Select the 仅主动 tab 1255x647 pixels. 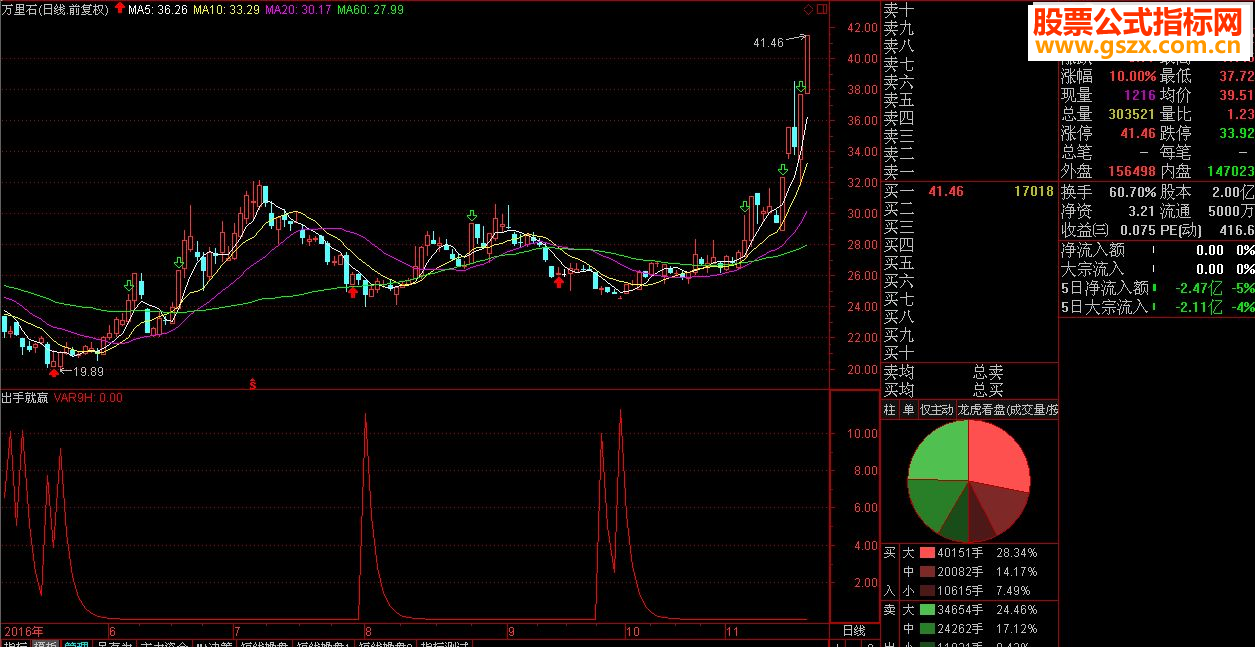tap(937, 410)
